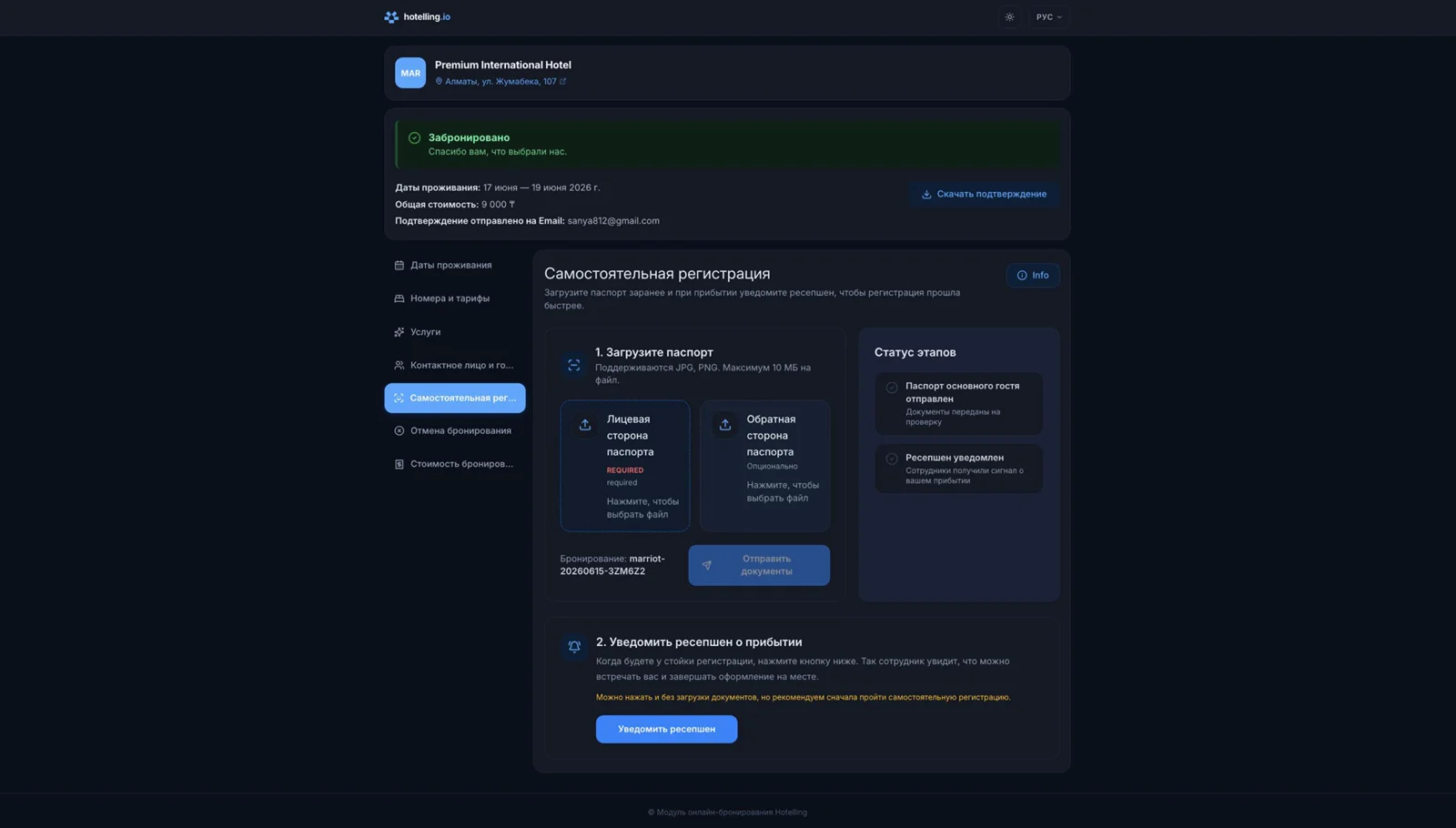
Task: Click upload icon for Обратная сторона паспорта
Action: click(725, 425)
